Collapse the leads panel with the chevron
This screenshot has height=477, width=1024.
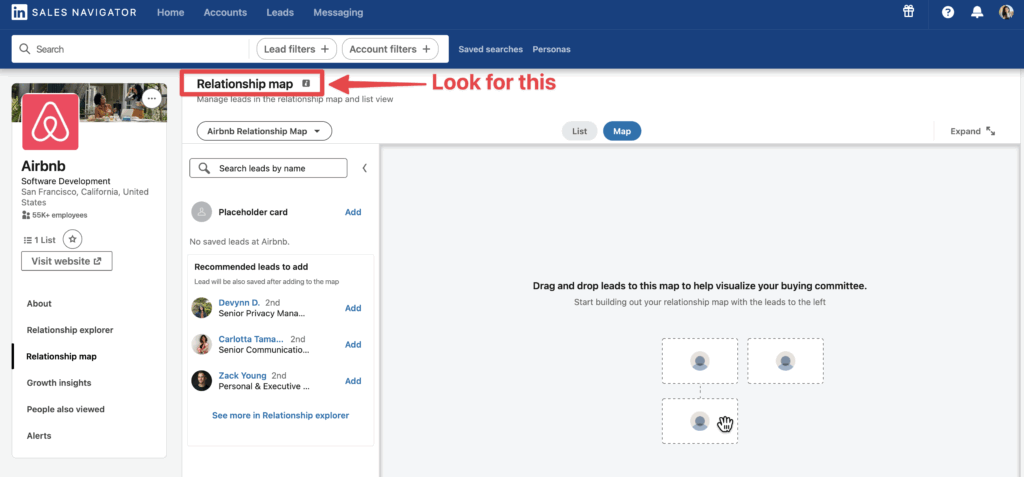coord(364,168)
